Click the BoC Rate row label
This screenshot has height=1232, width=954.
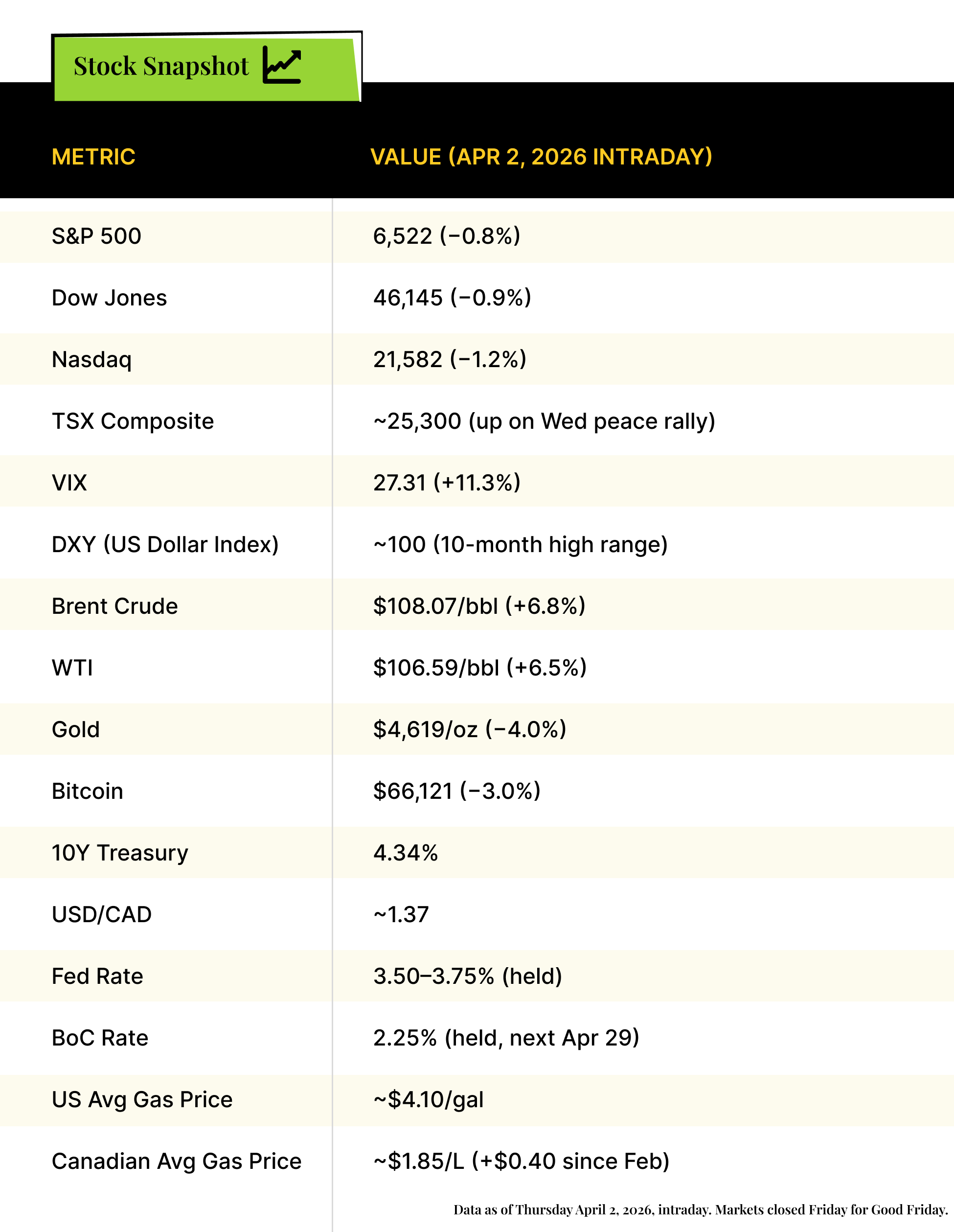[x=100, y=1038]
